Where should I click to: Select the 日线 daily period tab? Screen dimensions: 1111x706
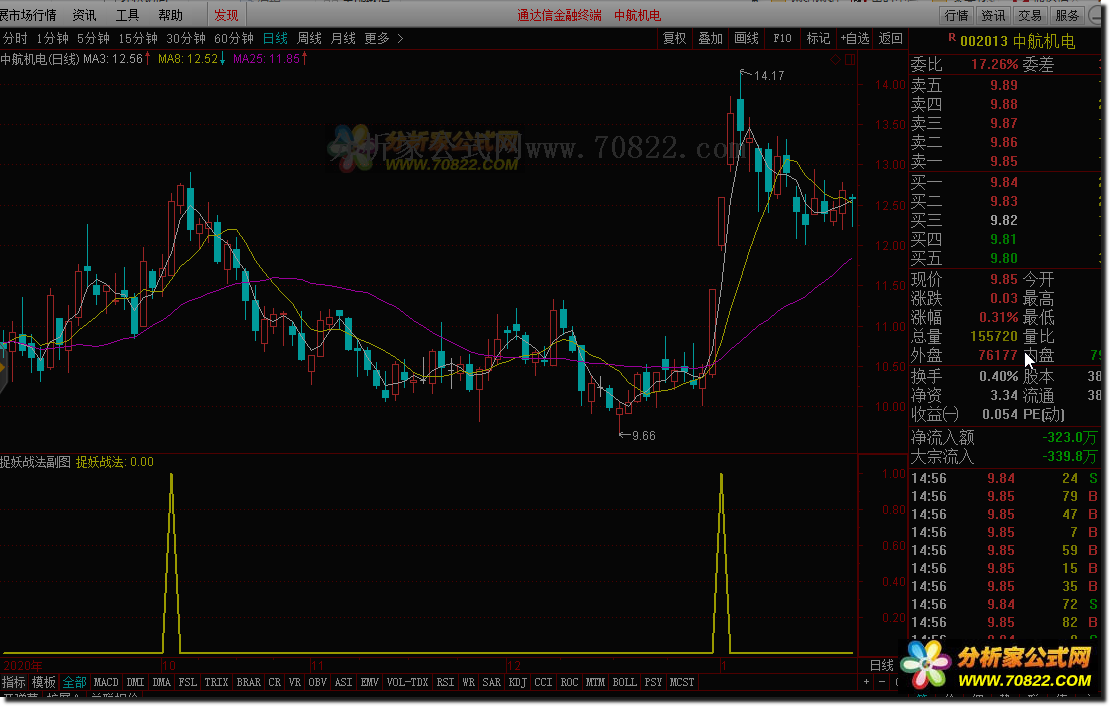tap(275, 38)
